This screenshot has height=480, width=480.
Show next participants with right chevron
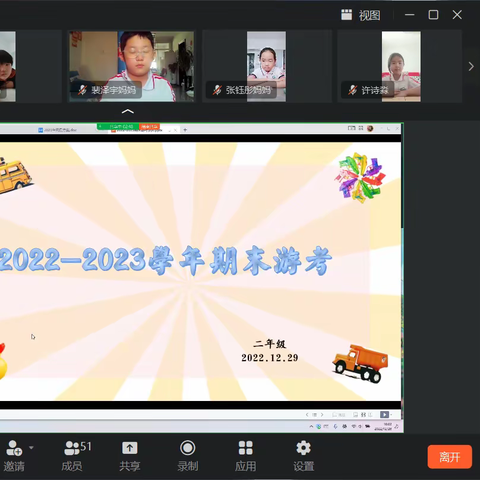coord(471,66)
